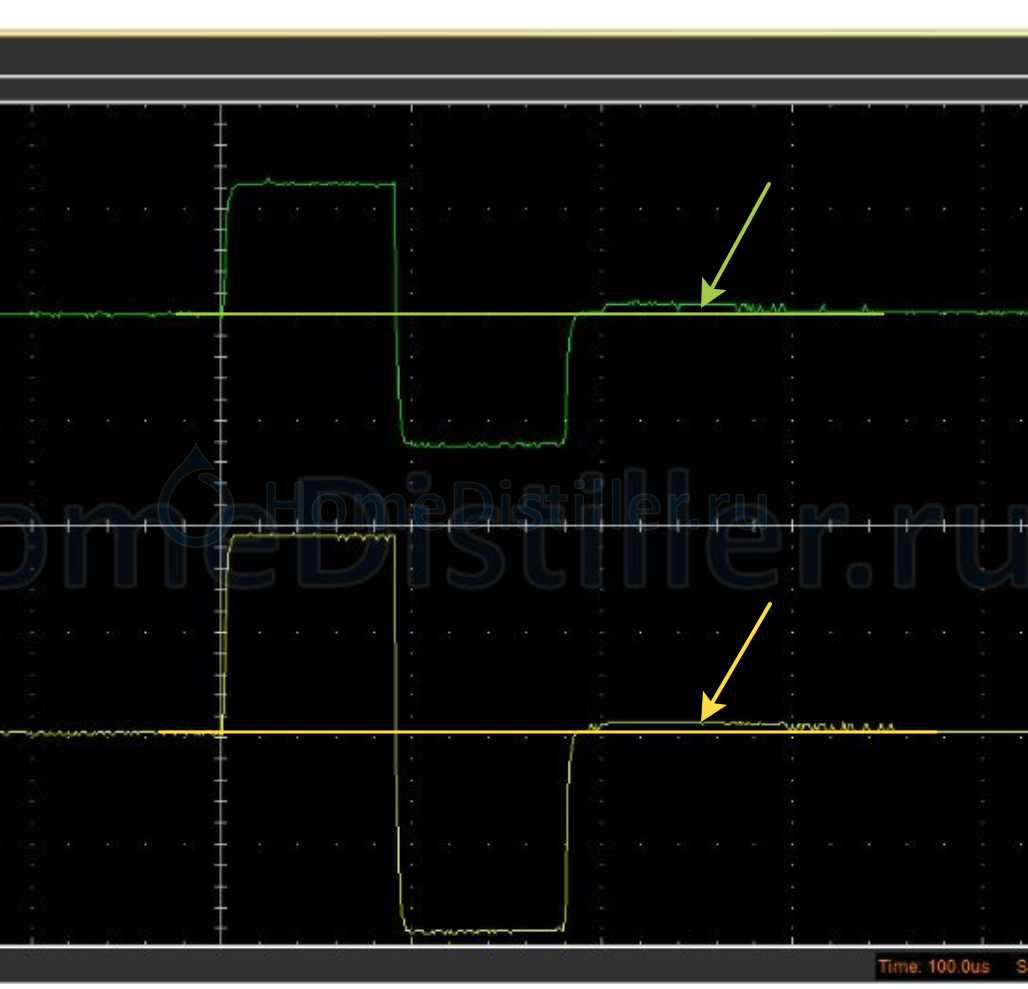The width and height of the screenshot is (1028, 989).
Task: Click the yellow trace falling zero-crossing edge
Action: [397, 732]
